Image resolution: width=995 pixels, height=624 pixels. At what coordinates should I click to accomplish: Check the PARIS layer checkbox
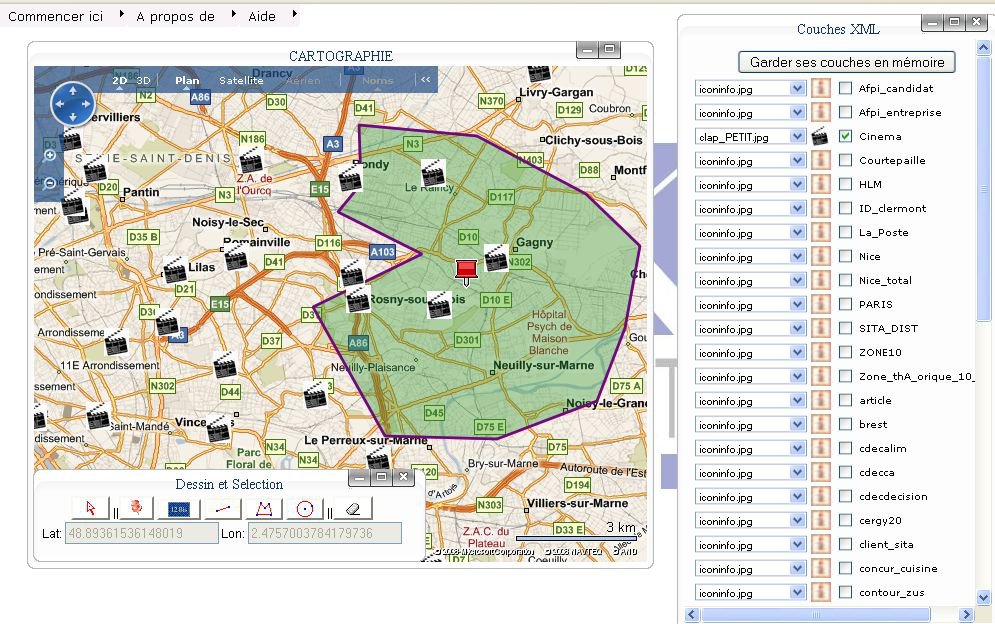pos(845,304)
